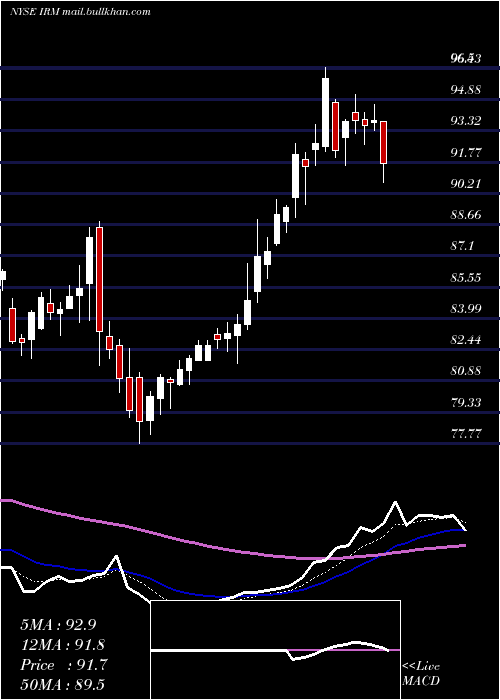The image size is (500, 700).
Task: Click the long red candle falling from 88.66
Action: pyautogui.click(x=99, y=279)
